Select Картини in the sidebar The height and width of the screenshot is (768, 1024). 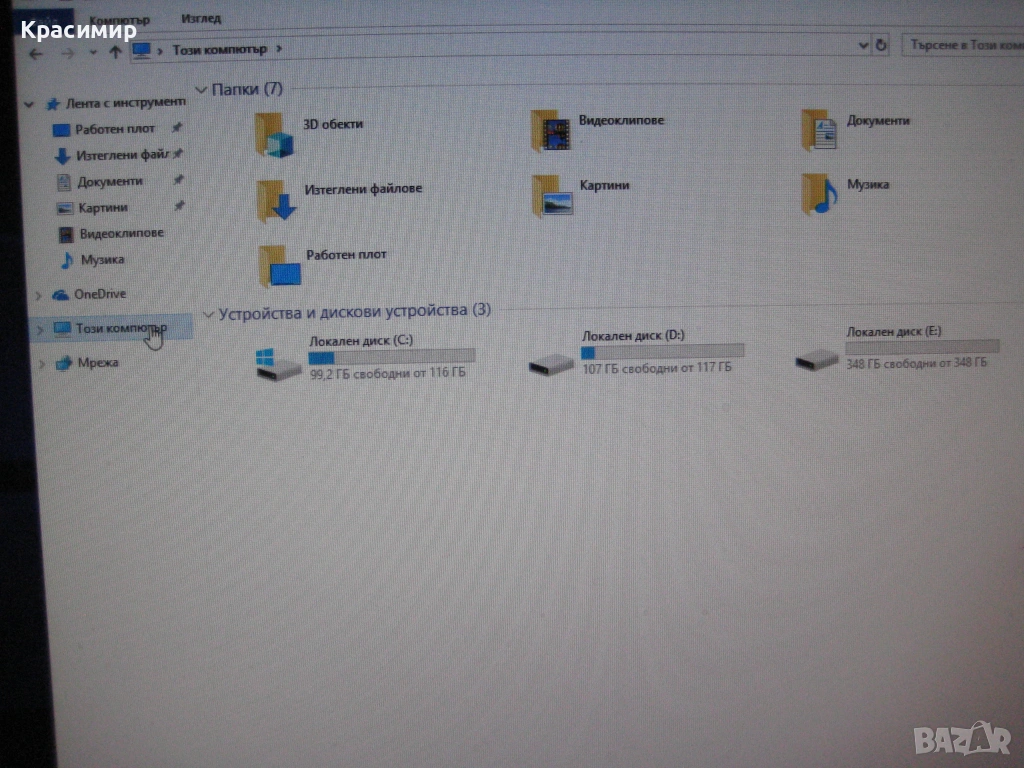(103, 208)
